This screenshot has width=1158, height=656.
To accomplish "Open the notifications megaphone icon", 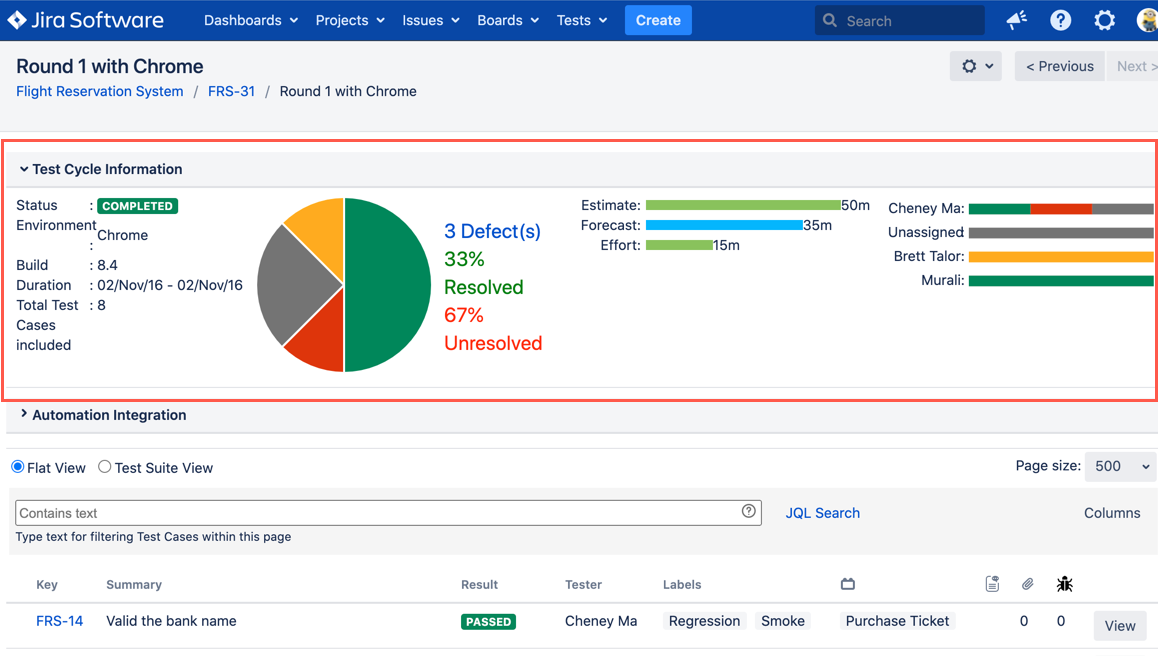I will click(1017, 20).
